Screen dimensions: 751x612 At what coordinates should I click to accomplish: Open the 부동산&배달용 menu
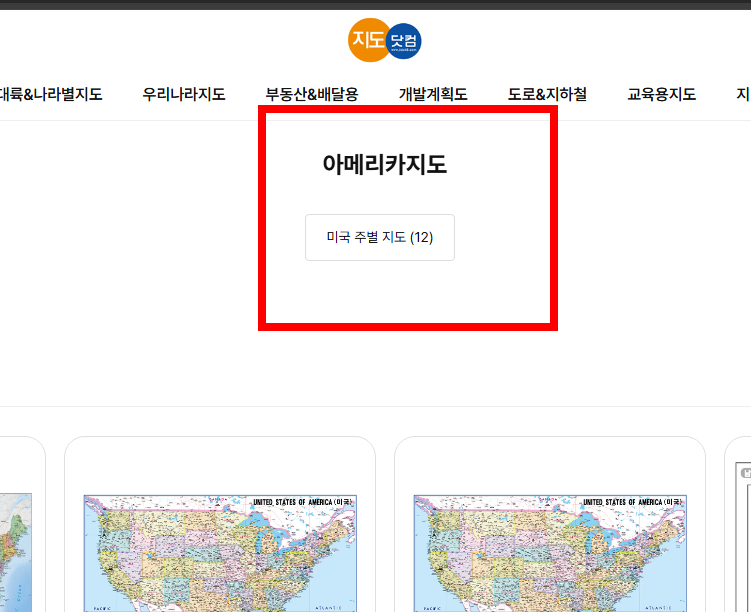click(312, 94)
